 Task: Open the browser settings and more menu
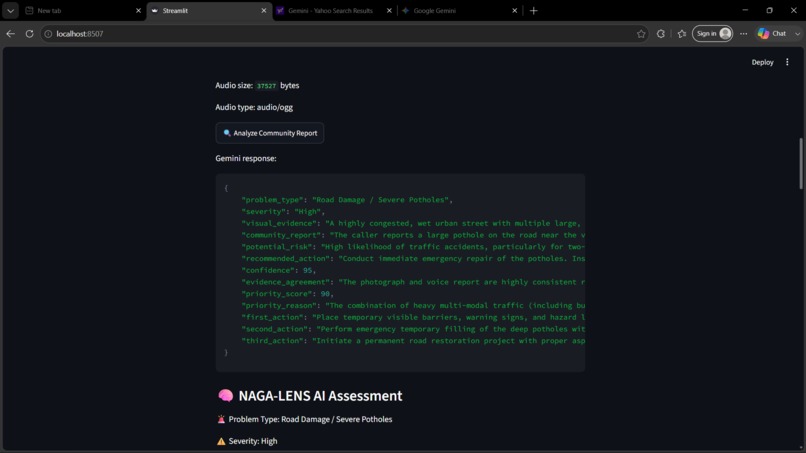(x=743, y=34)
